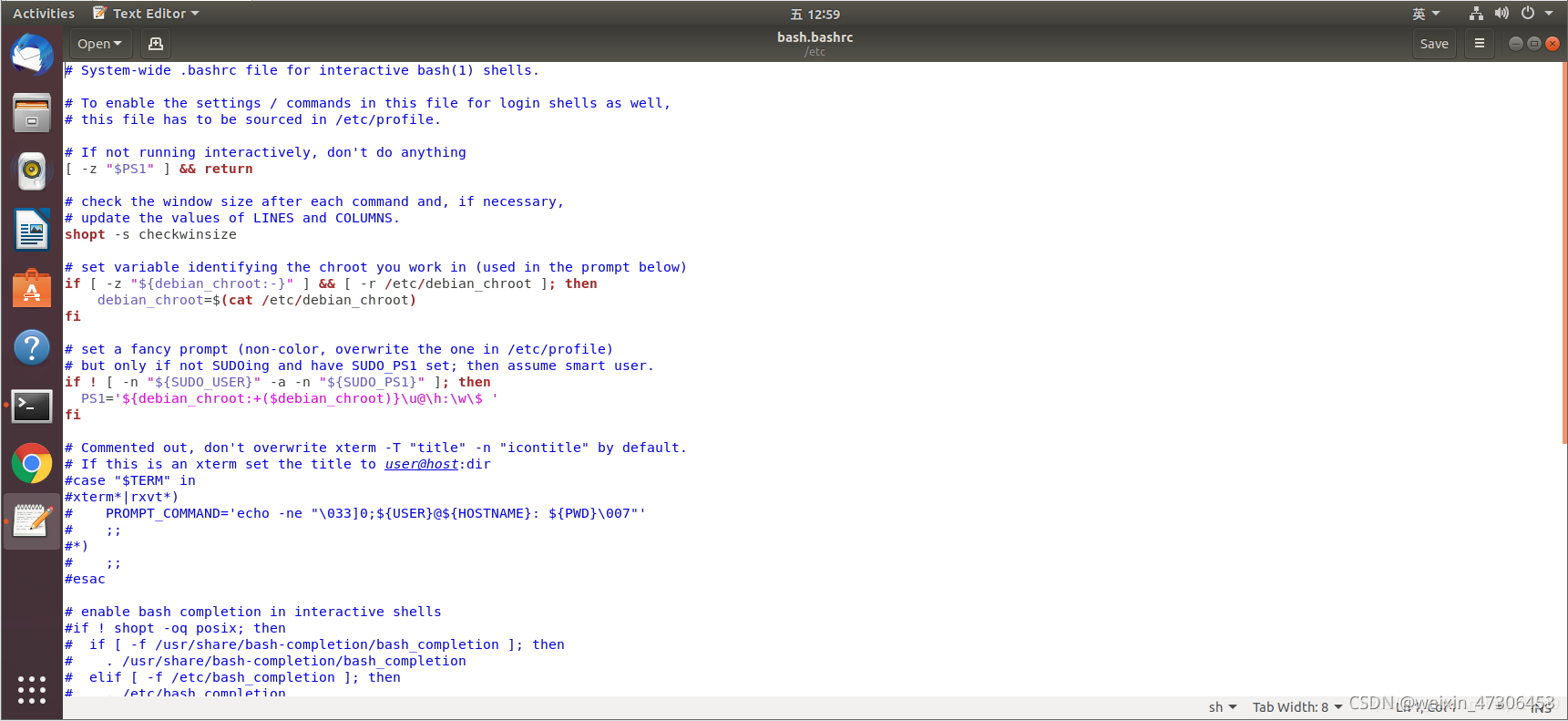Click the '#esac' line
This screenshot has width=1568, height=721.
pyautogui.click(x=85, y=579)
